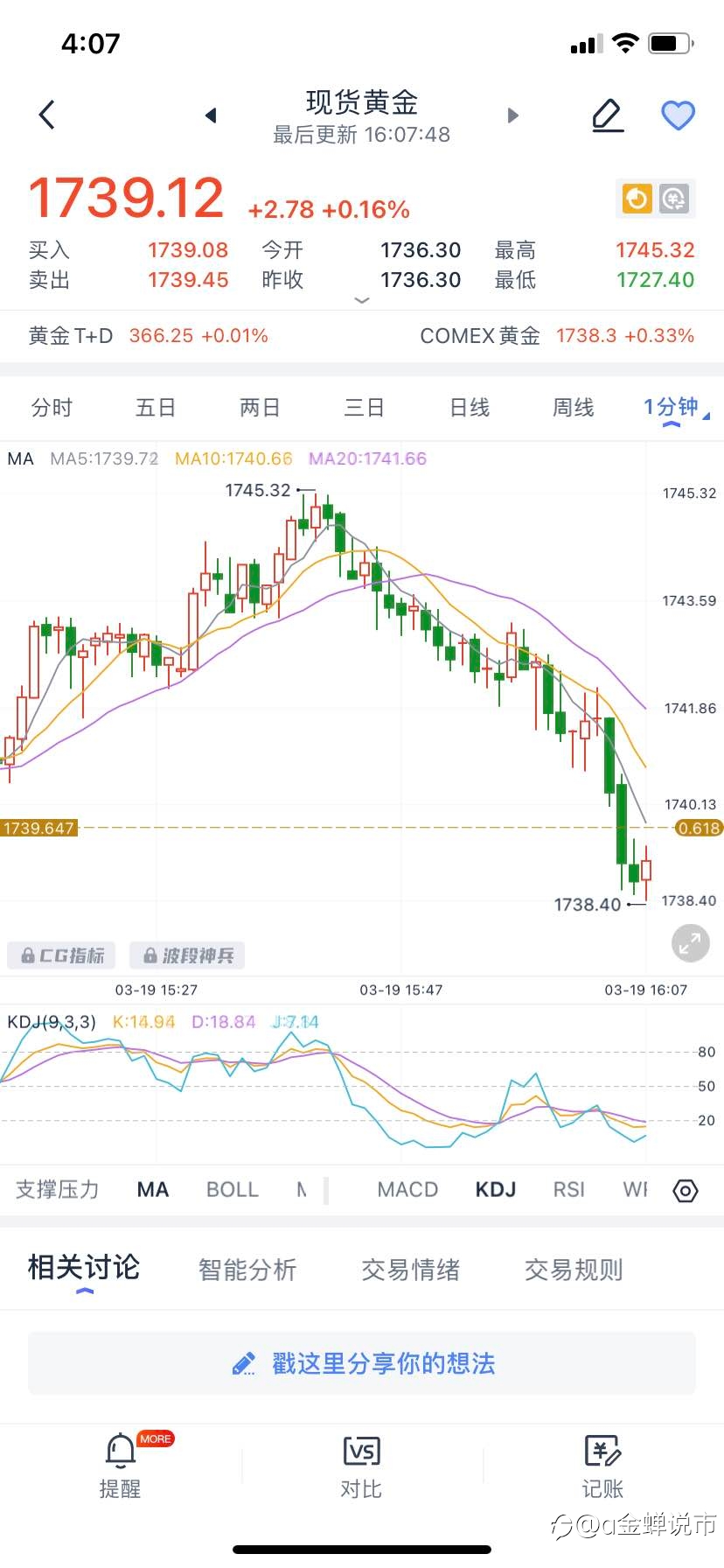This screenshot has width=724, height=1568.
Task: Tap 戳这里分享你的想法 input
Action: point(362,1363)
